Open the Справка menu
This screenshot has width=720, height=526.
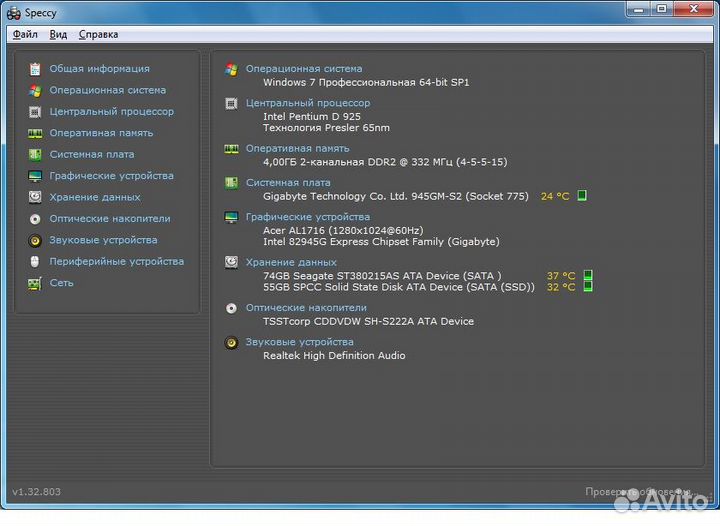point(98,34)
